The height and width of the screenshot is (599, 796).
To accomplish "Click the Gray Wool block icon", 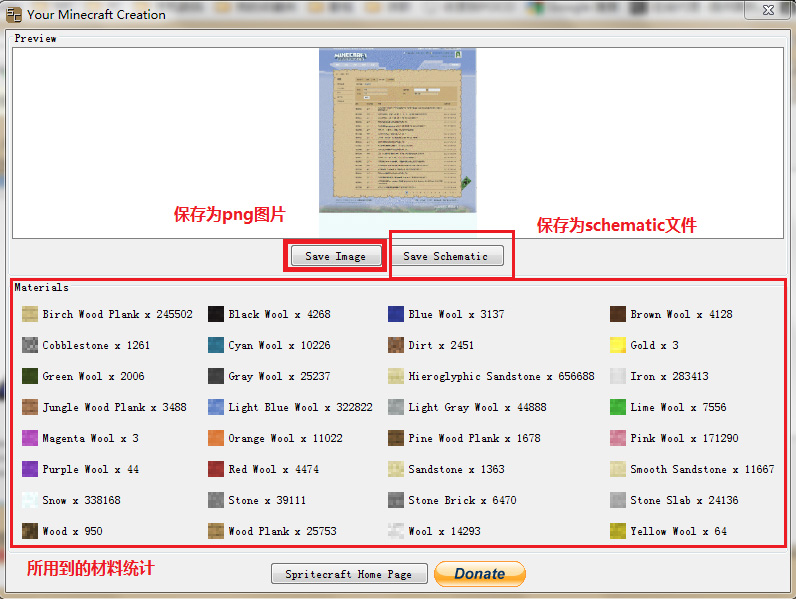I will [x=216, y=376].
